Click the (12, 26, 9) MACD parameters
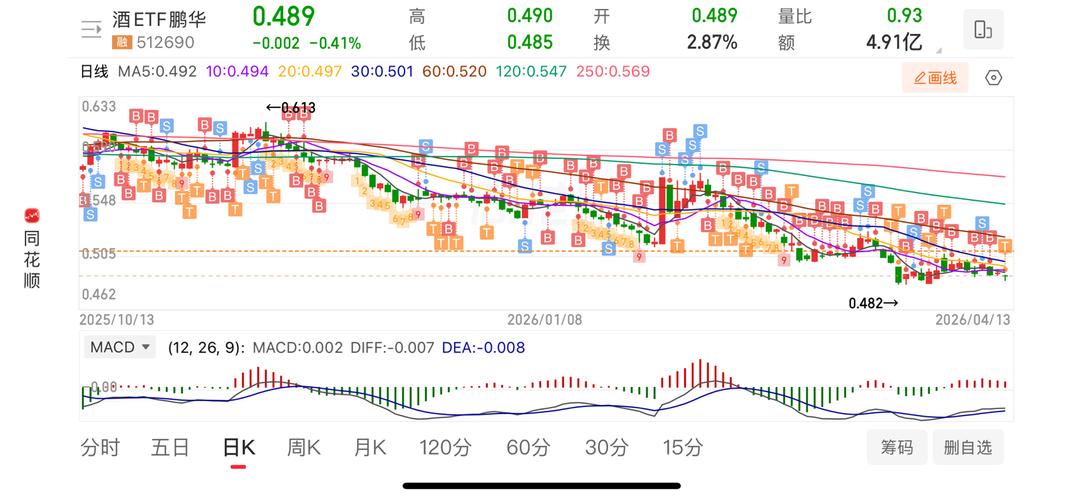1083x500 pixels. click(207, 347)
